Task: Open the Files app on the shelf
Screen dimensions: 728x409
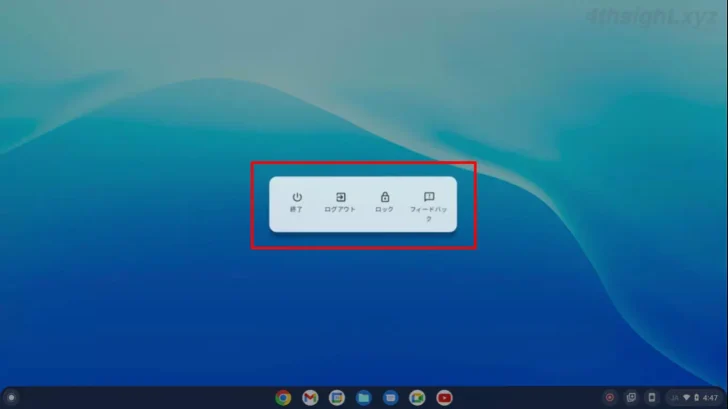Action: tap(364, 398)
